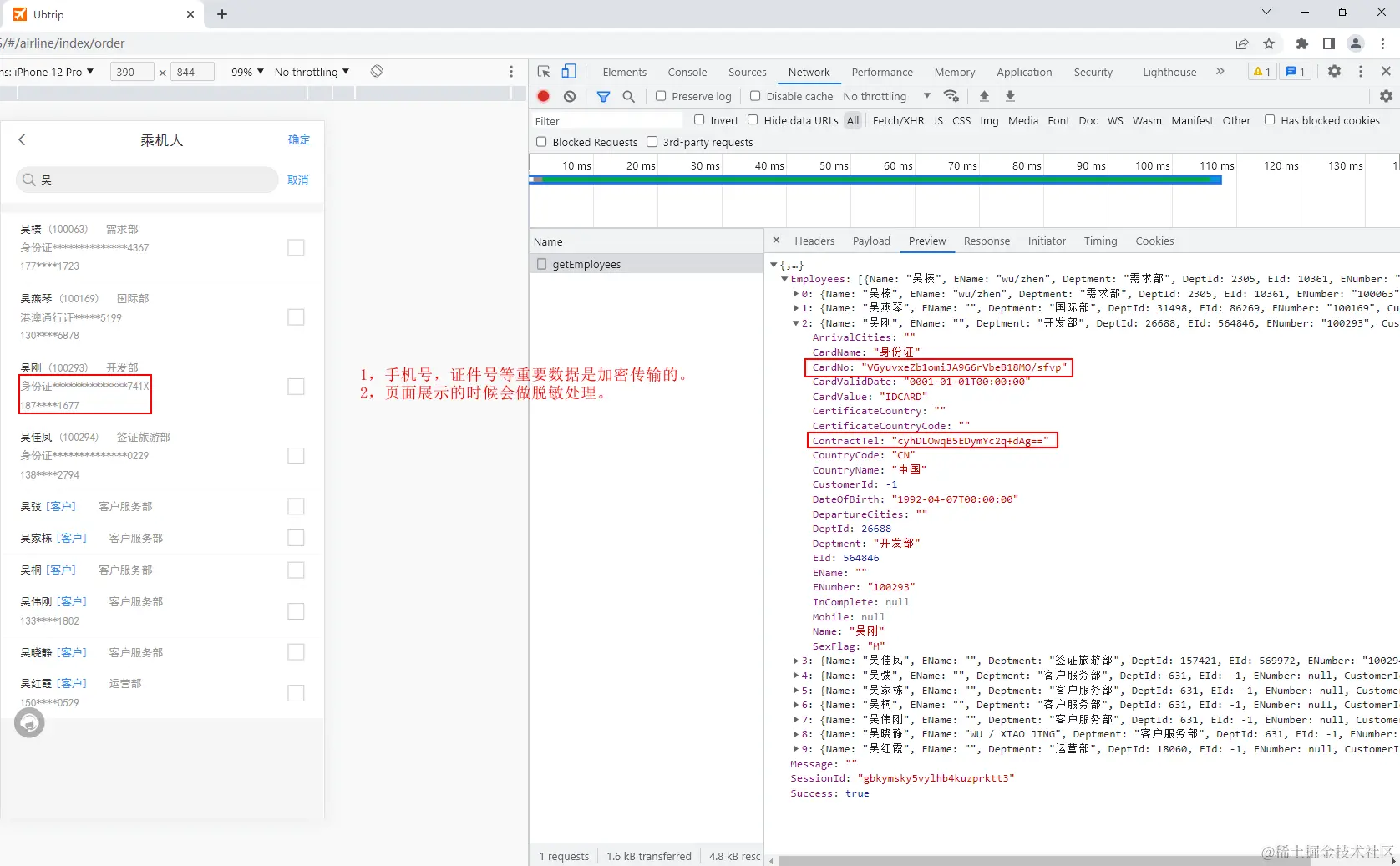This screenshot has height=866, width=1400.
Task: Open DevTools settings gear
Action: tap(1334, 72)
